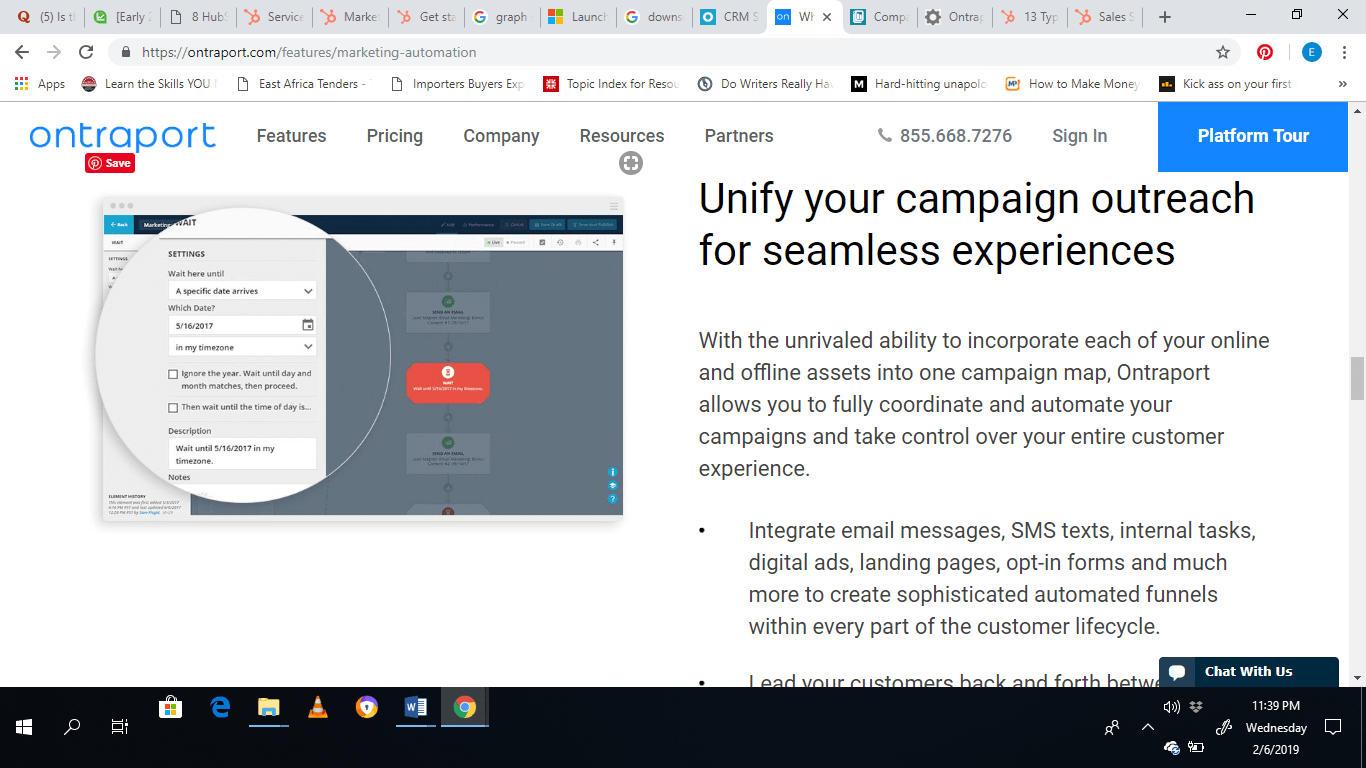Open the East Africa Tenders bookmark
Image resolution: width=1366 pixels, height=768 pixels.
[x=302, y=84]
